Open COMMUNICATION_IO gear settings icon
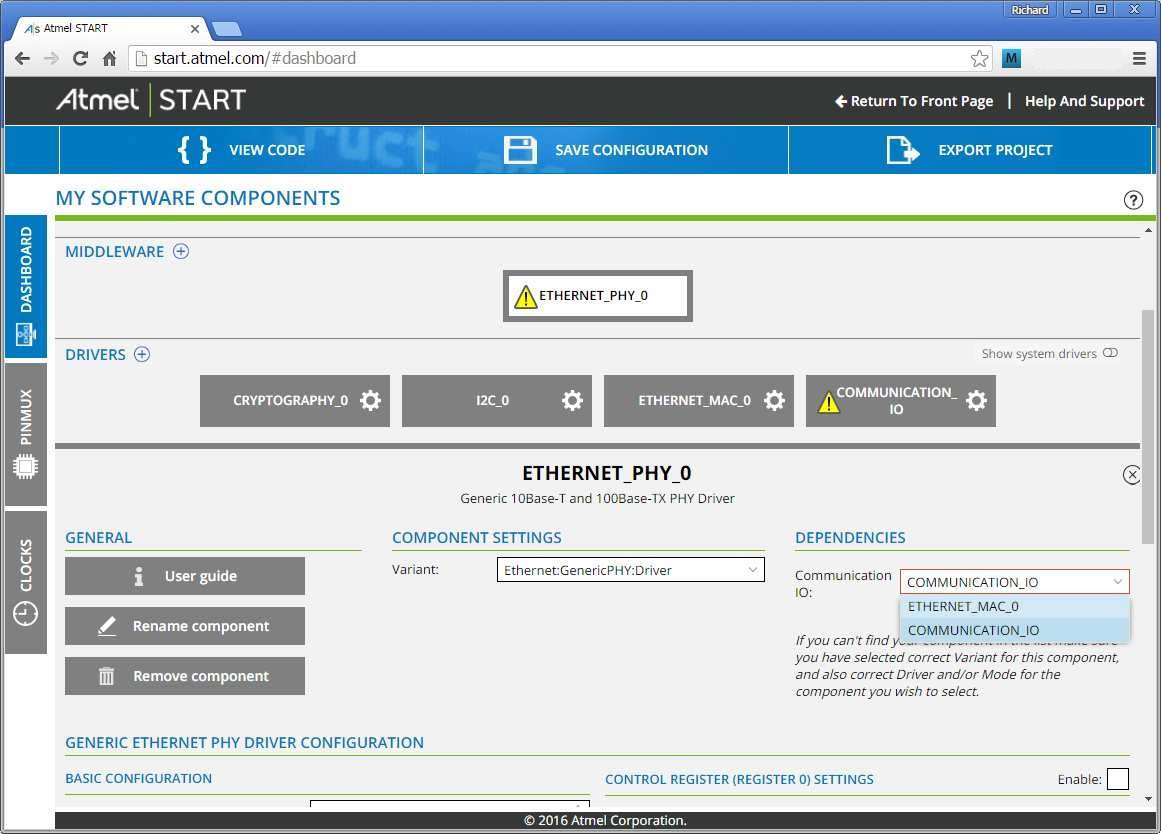The image size is (1161, 834). [977, 401]
